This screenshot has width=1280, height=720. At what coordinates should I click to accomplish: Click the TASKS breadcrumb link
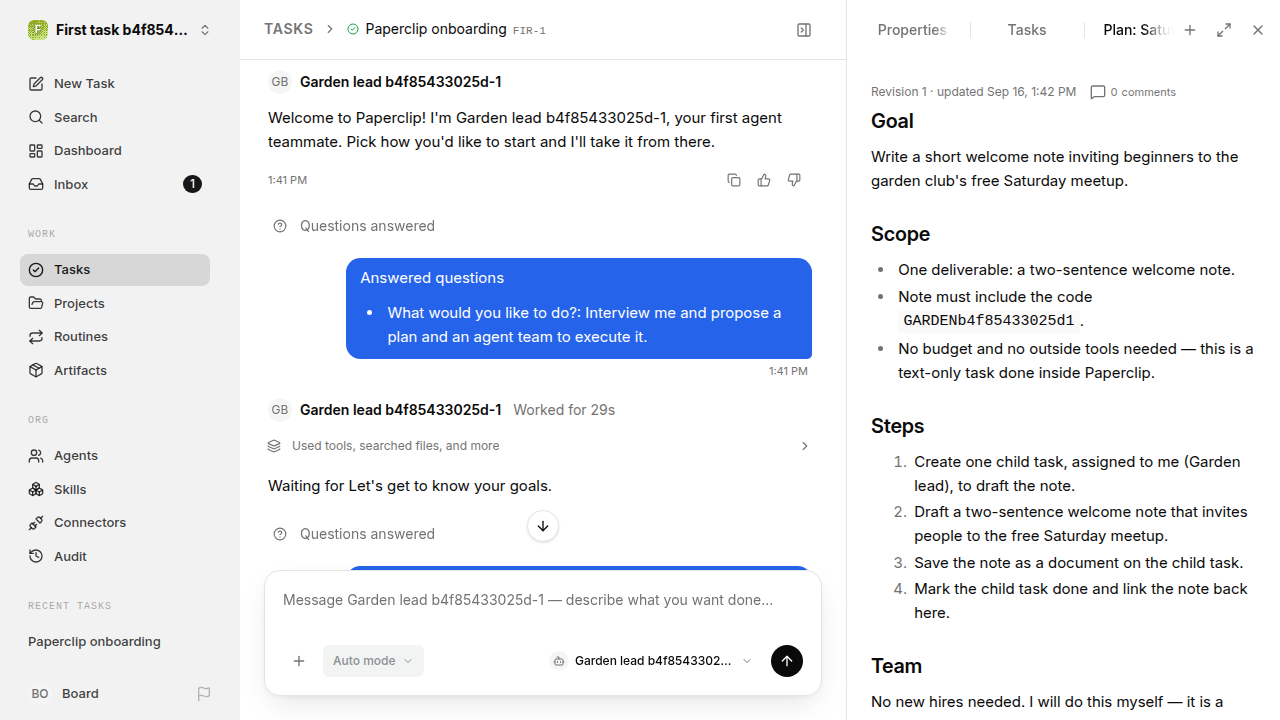pyautogui.click(x=288, y=29)
